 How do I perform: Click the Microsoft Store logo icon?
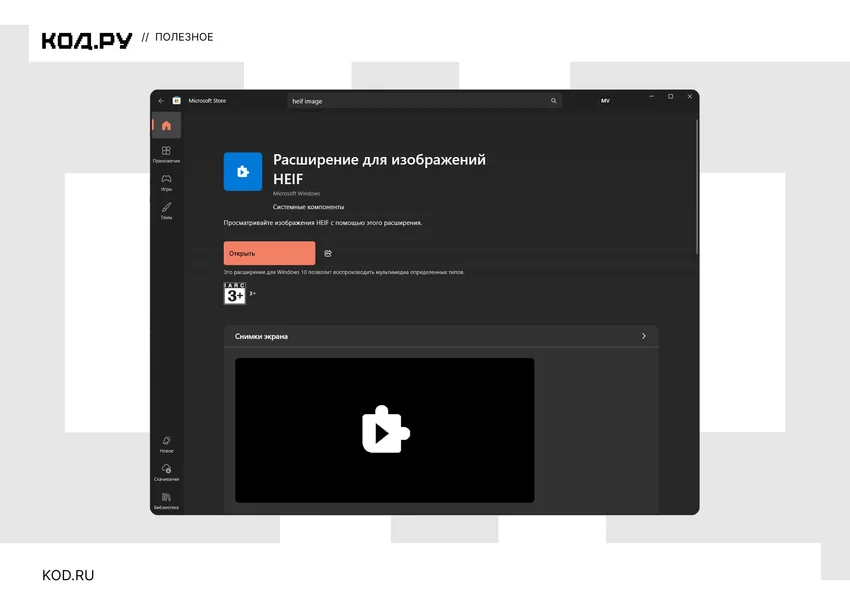(x=177, y=101)
